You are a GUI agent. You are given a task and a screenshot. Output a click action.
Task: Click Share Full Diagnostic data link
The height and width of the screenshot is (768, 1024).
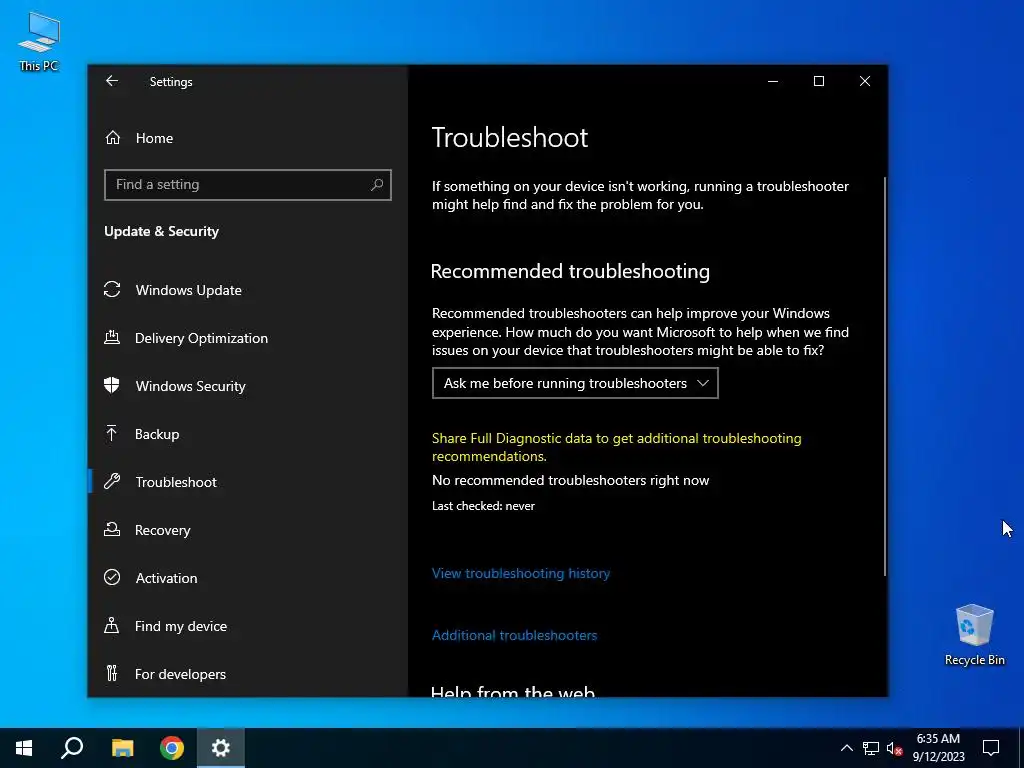pos(616,447)
